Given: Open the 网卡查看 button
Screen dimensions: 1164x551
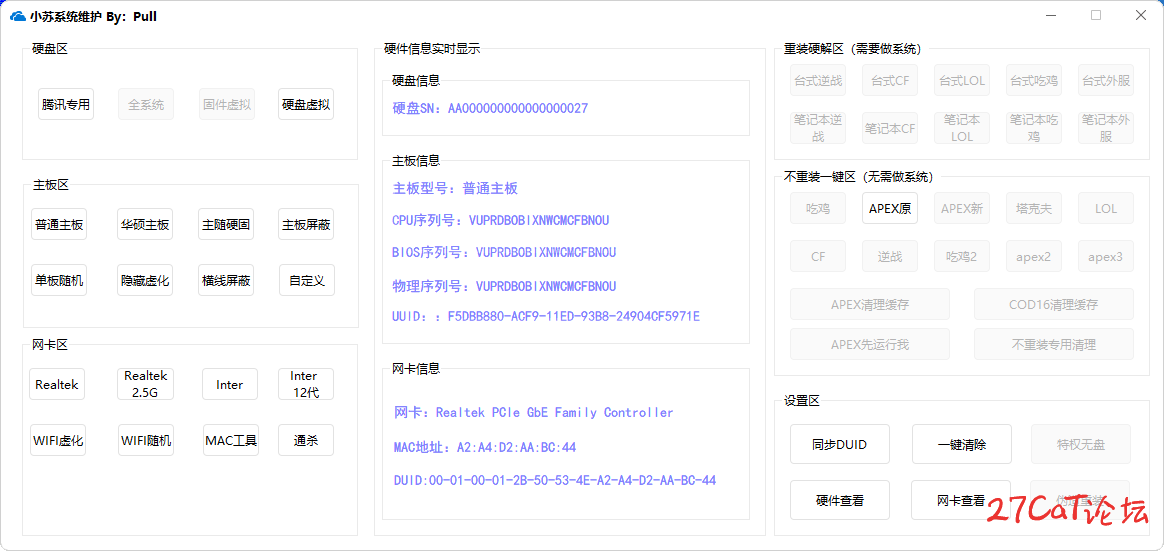Looking at the screenshot, I should 961,501.
